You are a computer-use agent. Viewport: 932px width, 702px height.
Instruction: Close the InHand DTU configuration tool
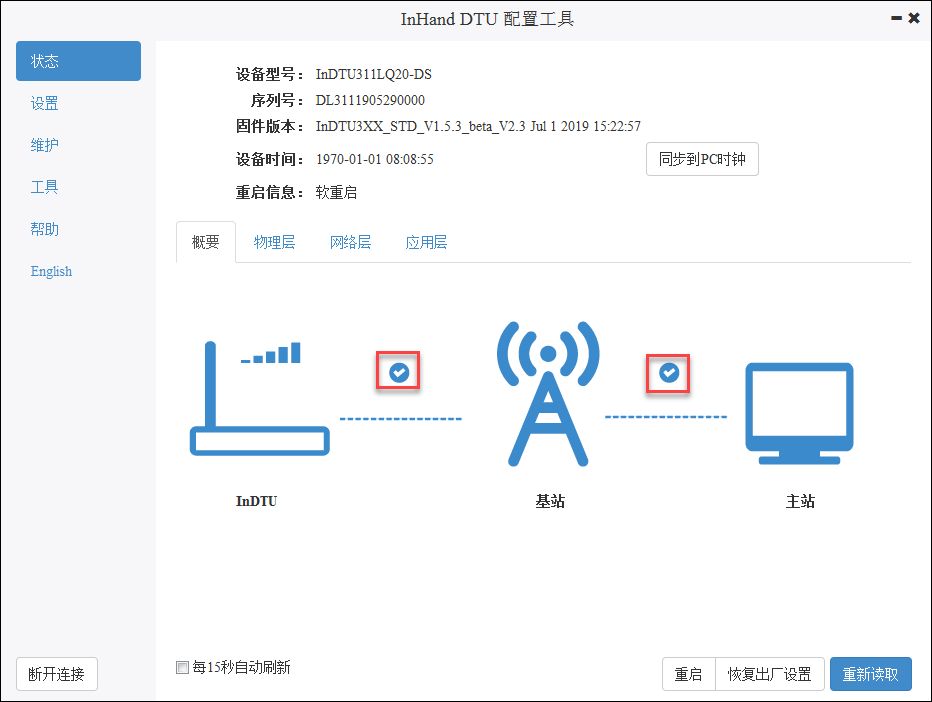[914, 18]
